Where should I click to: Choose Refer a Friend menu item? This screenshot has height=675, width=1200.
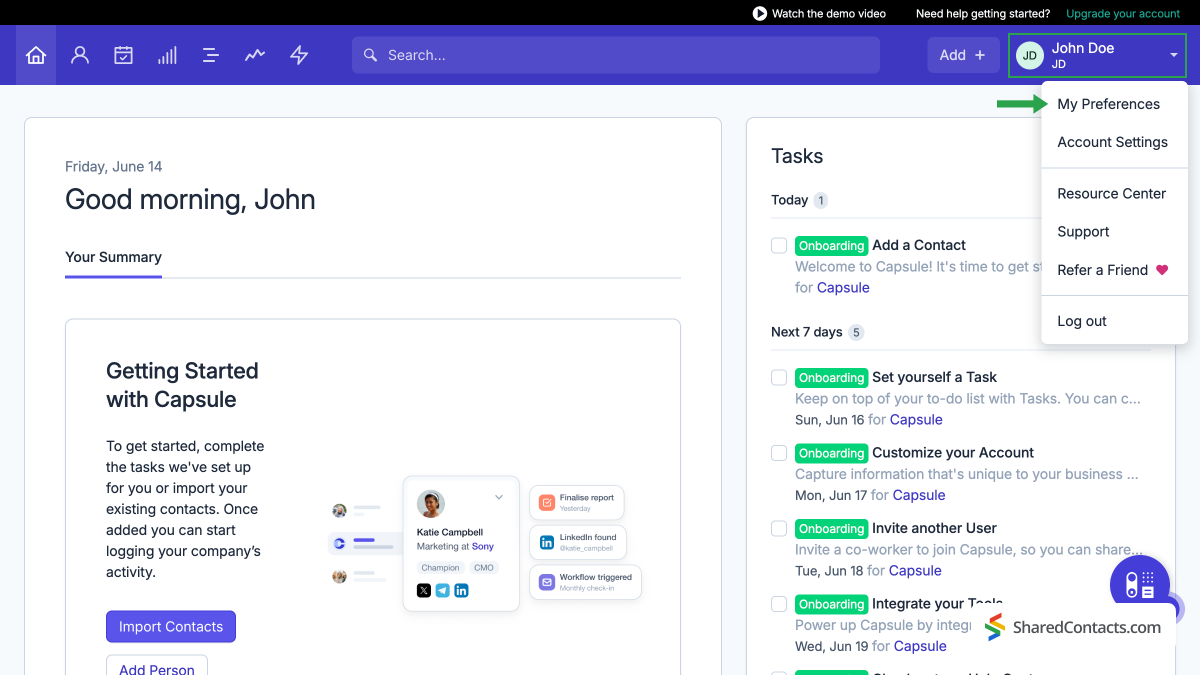1102,270
